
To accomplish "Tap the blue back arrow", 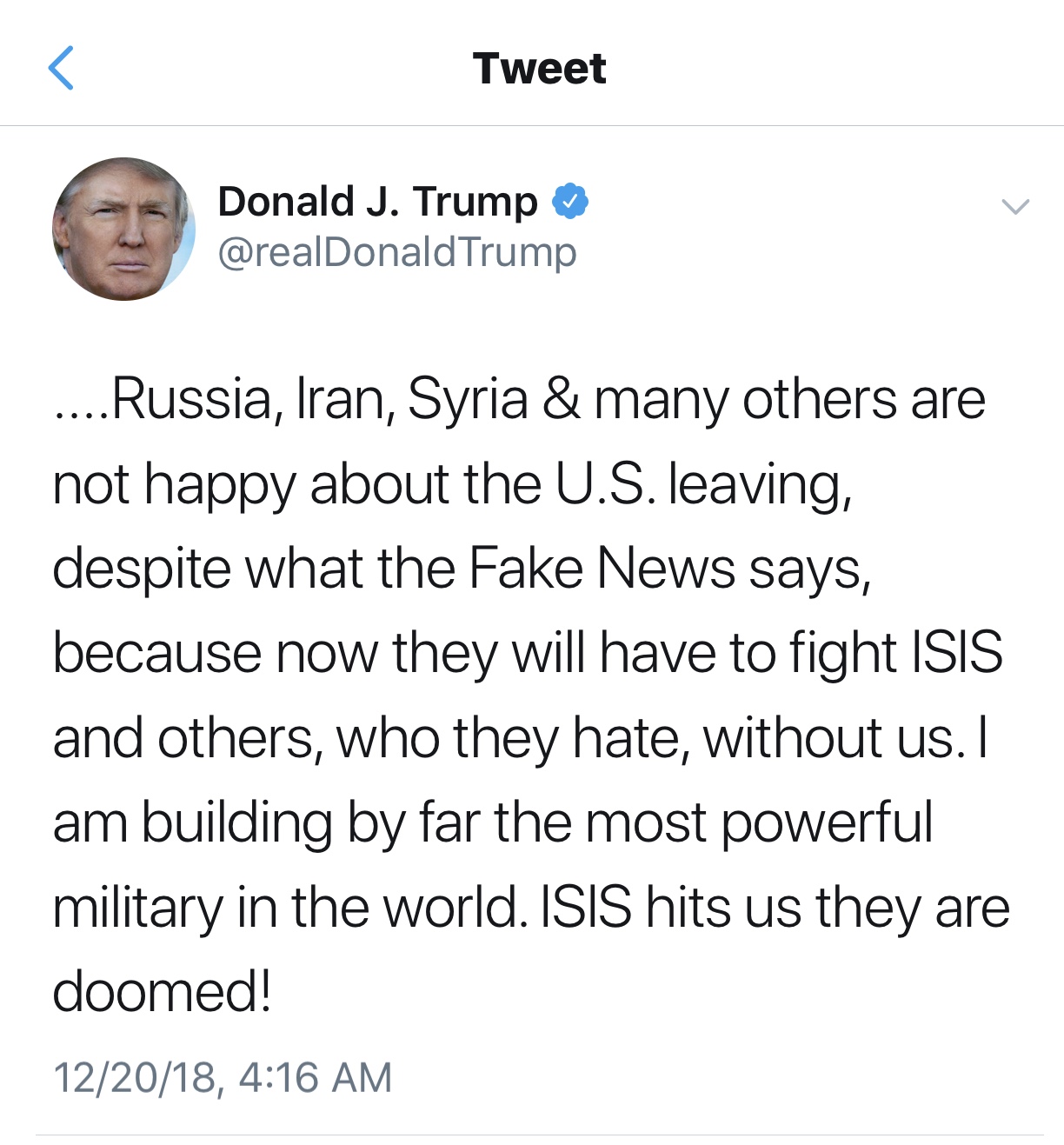I will [x=61, y=68].
